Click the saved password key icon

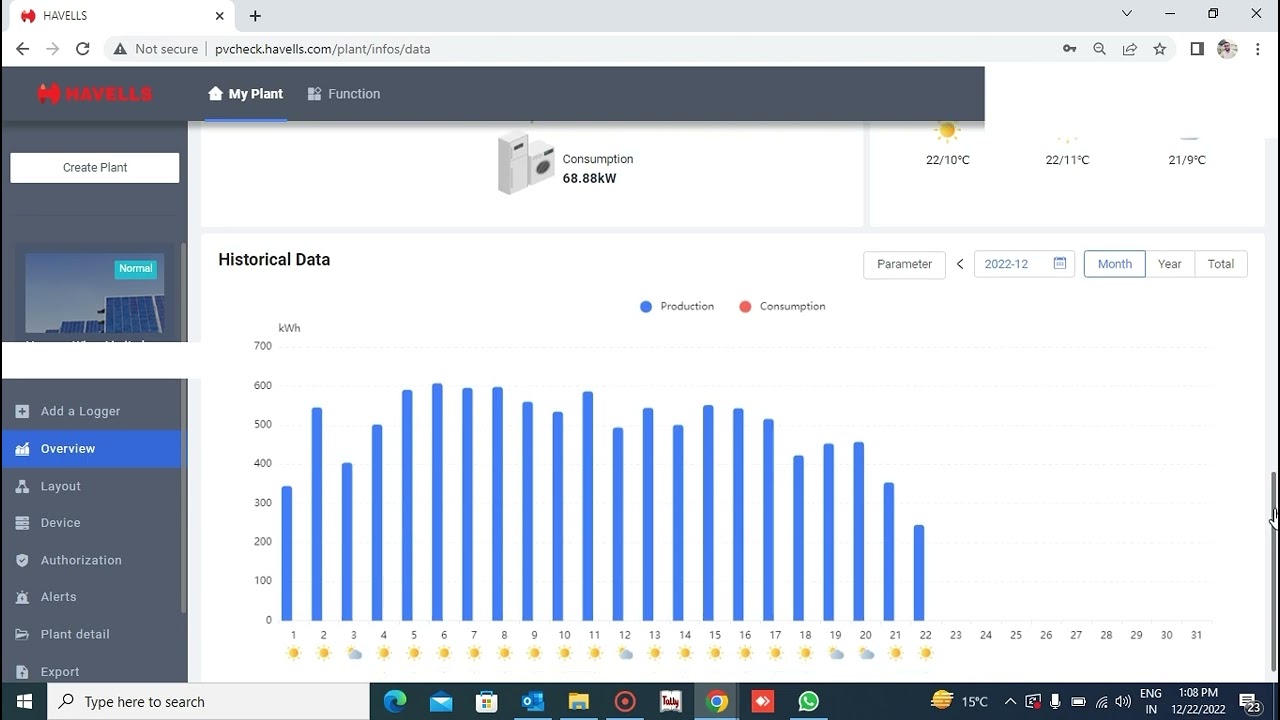1070,49
